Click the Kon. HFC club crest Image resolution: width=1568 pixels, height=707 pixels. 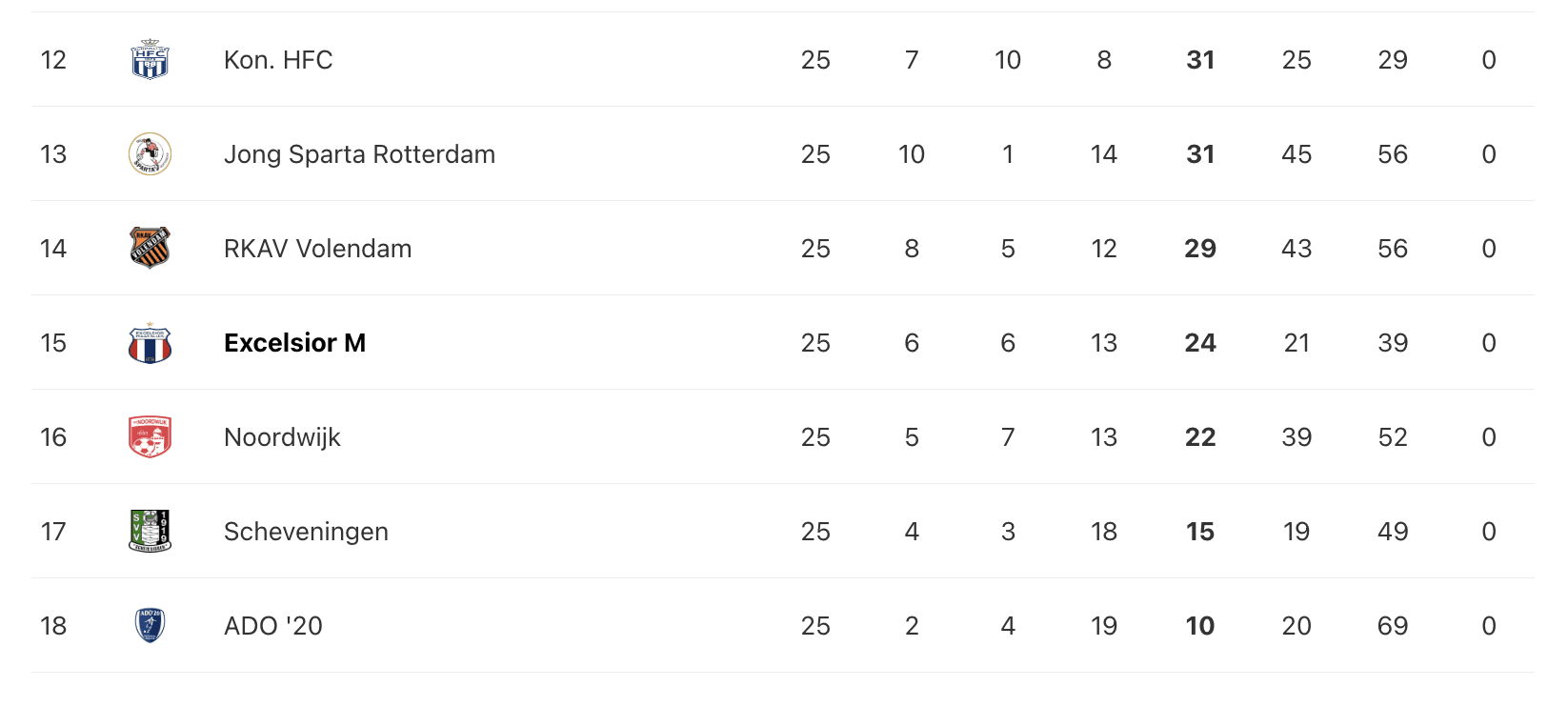click(x=150, y=60)
